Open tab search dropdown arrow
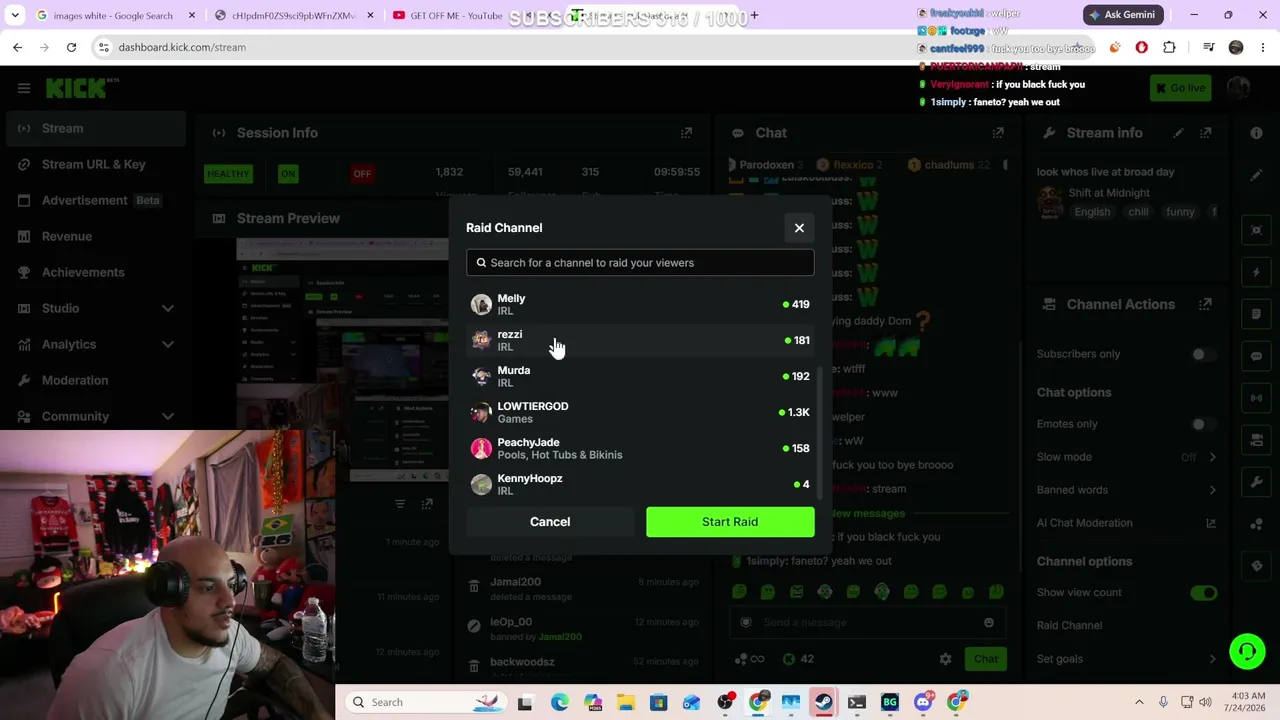This screenshot has width=1280, height=720. (15, 15)
